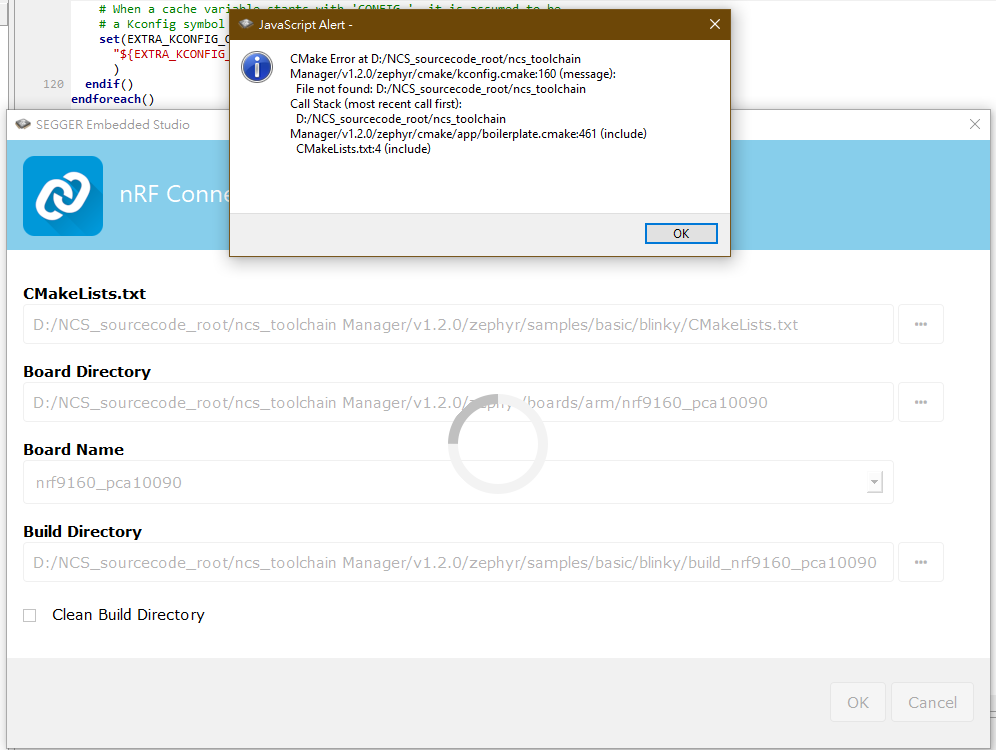
Task: Close the SEGGER Embedded Studio dialog
Action: pos(974,124)
